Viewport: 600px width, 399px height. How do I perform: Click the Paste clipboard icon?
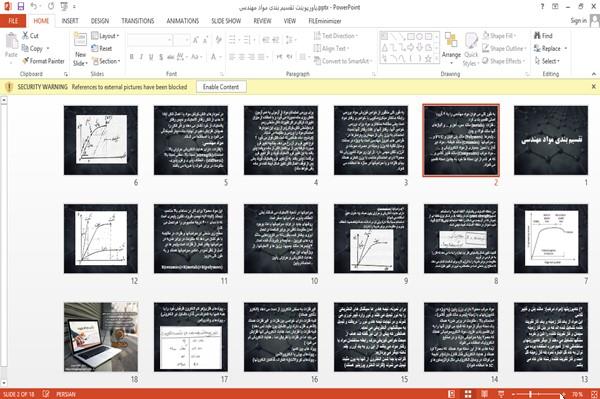click(x=11, y=41)
